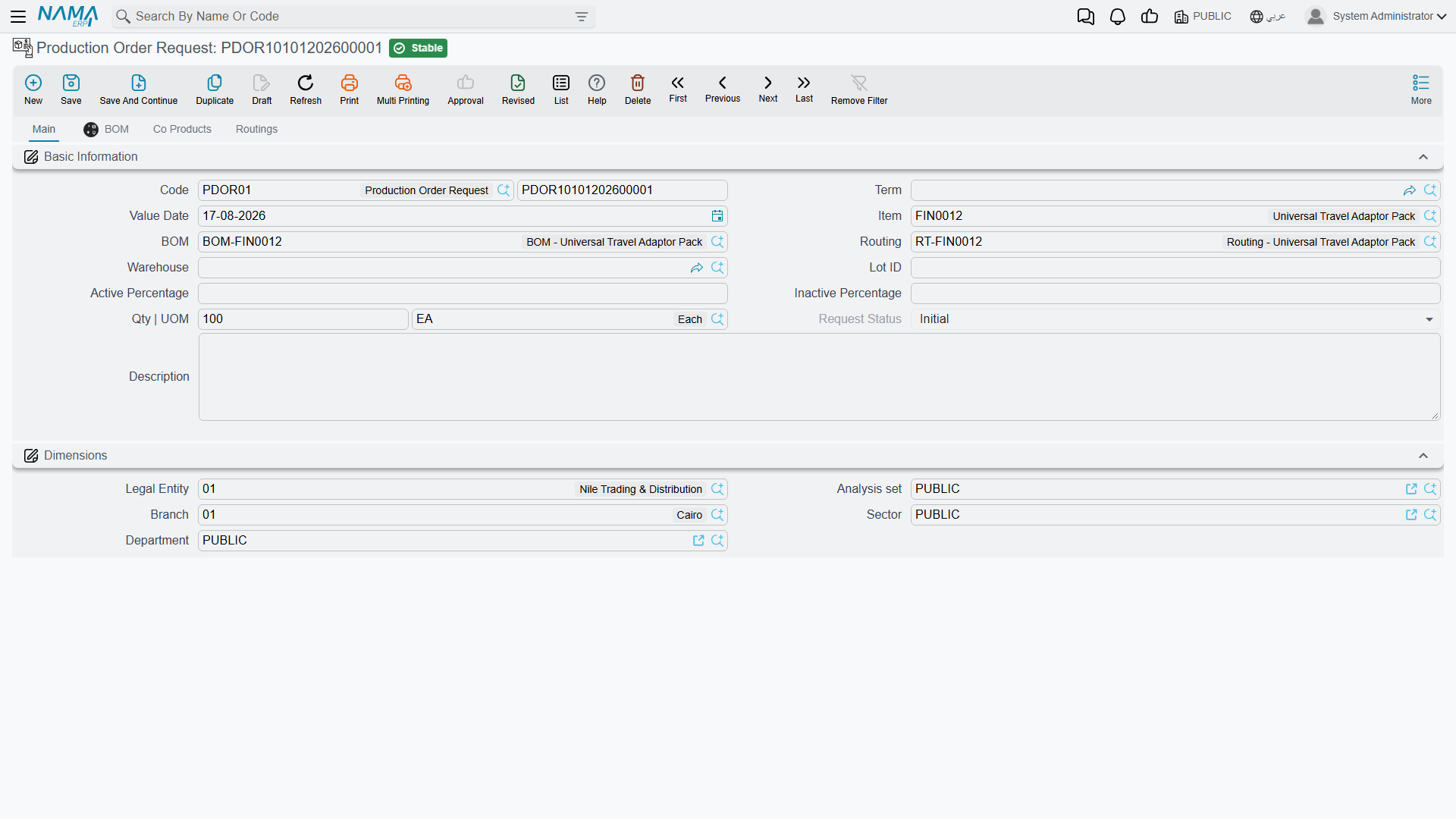Click document number field PDOR10101202600001
The height and width of the screenshot is (819, 1456).
click(x=622, y=190)
